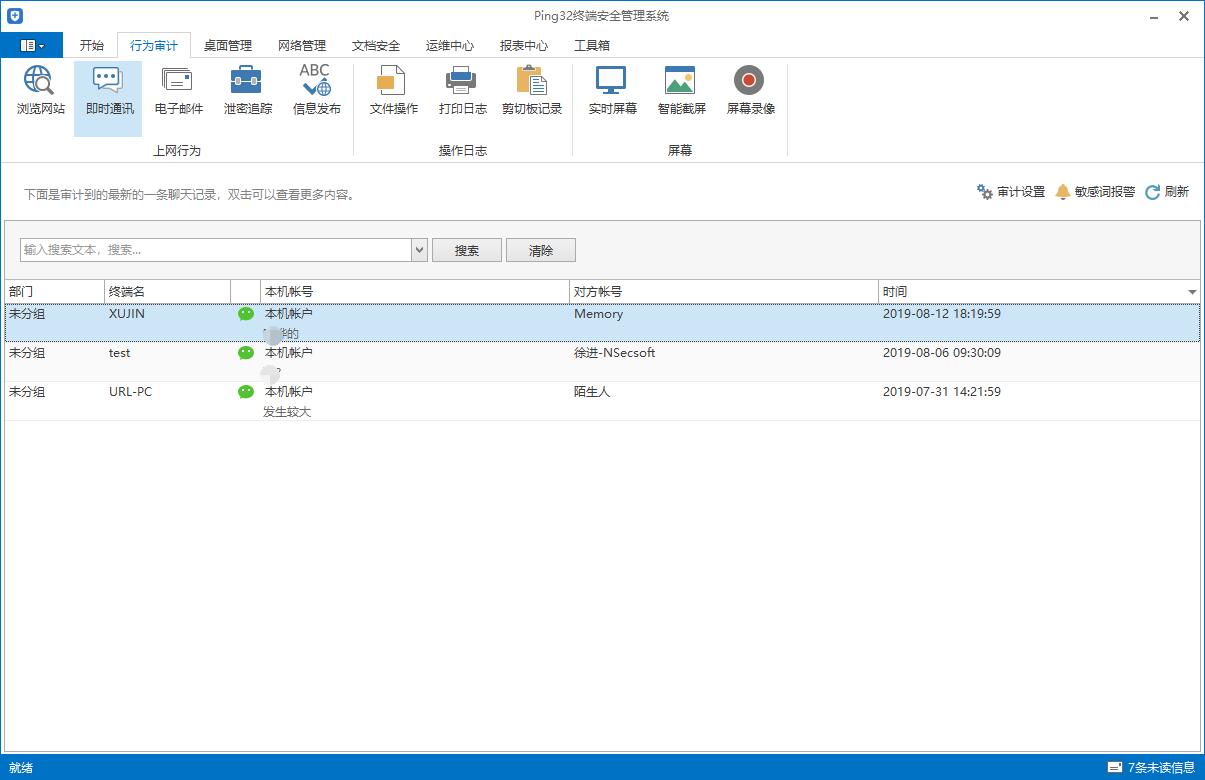Viewport: 1205px width, 780px height.
Task: Open the column options arrow beside 时间
Action: click(1192, 292)
